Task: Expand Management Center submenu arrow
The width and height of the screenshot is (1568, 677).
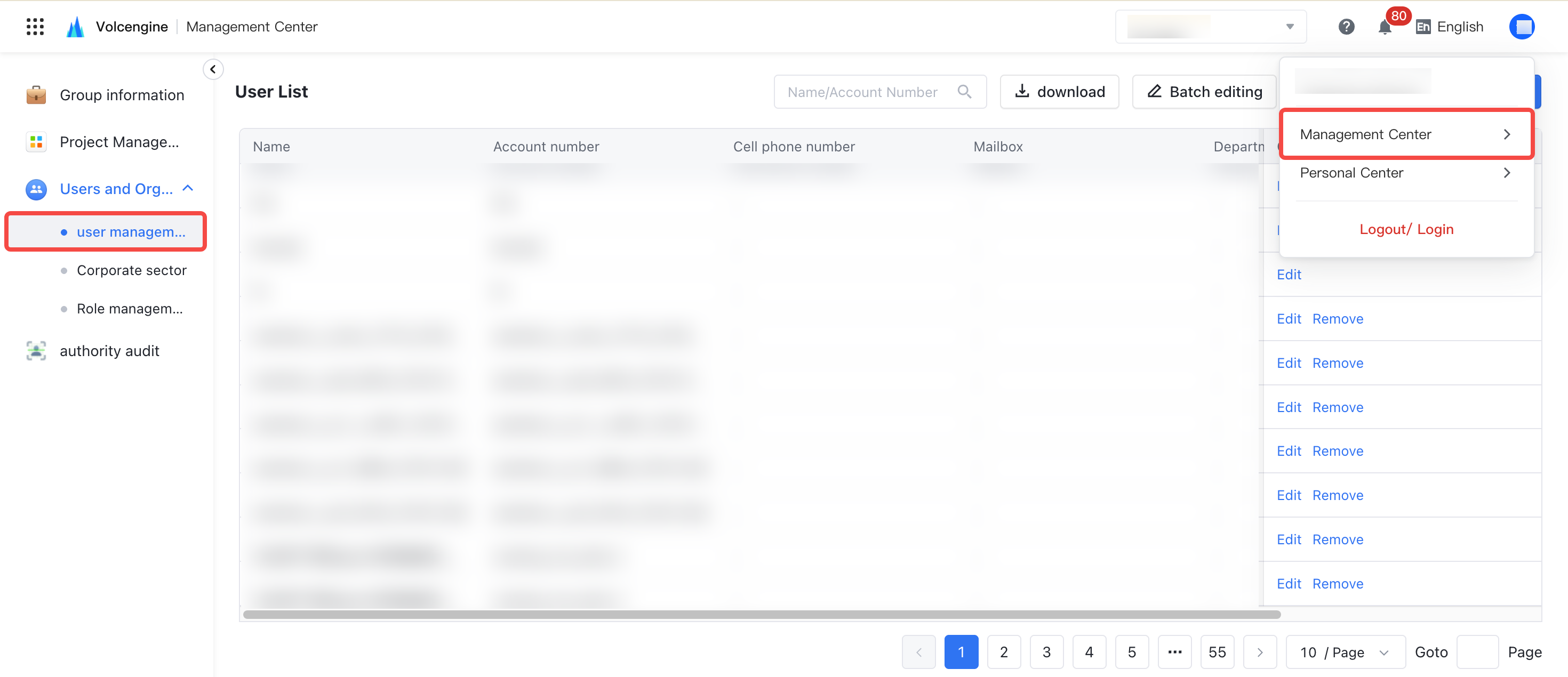Action: click(x=1507, y=134)
